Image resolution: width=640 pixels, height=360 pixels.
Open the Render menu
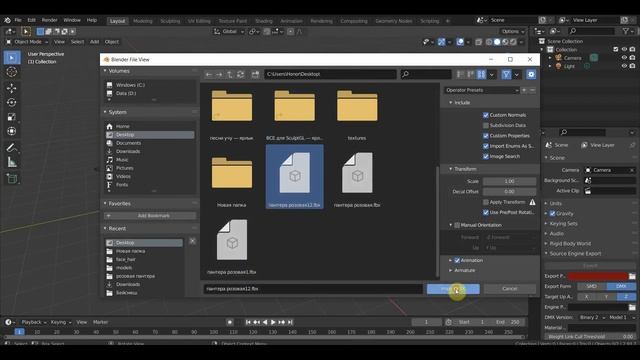point(49,20)
